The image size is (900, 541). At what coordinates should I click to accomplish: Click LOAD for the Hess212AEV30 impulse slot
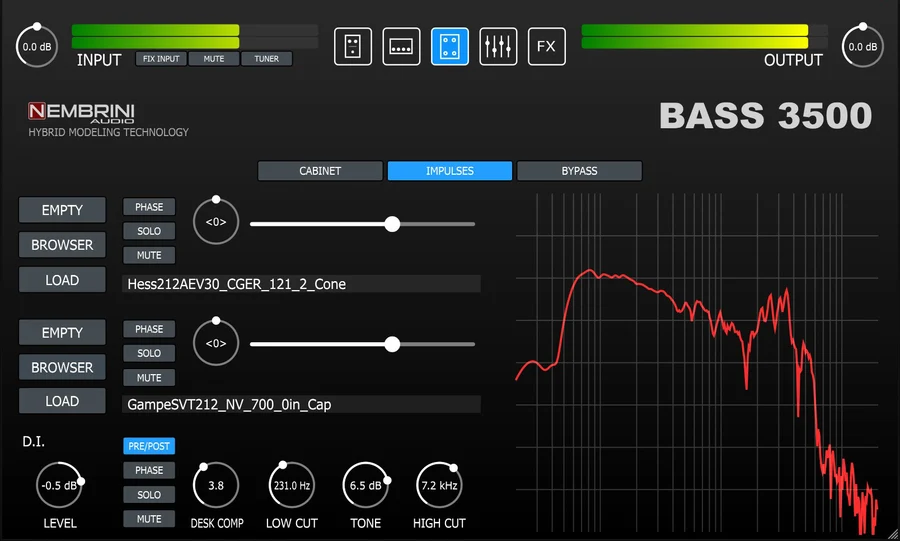tap(62, 280)
